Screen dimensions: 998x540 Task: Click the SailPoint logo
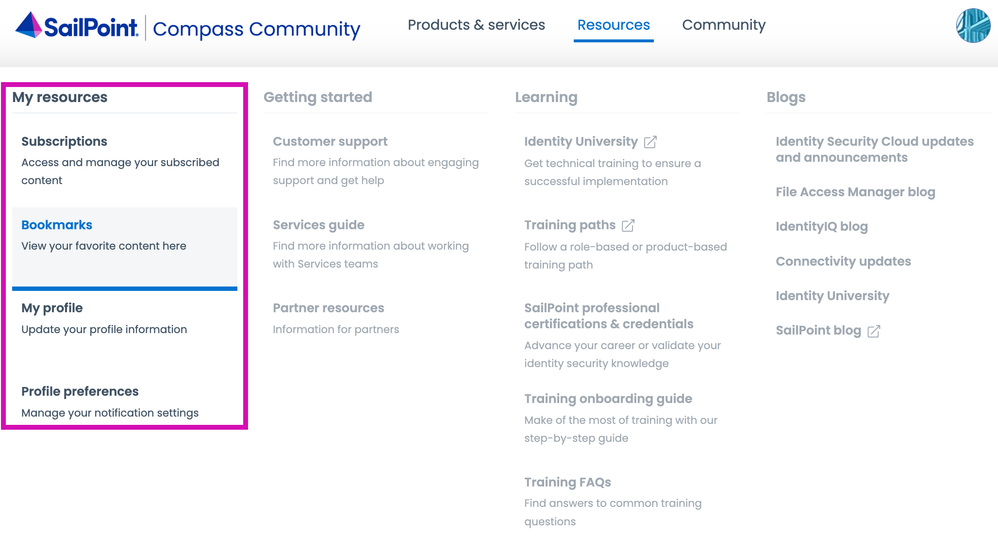[77, 27]
